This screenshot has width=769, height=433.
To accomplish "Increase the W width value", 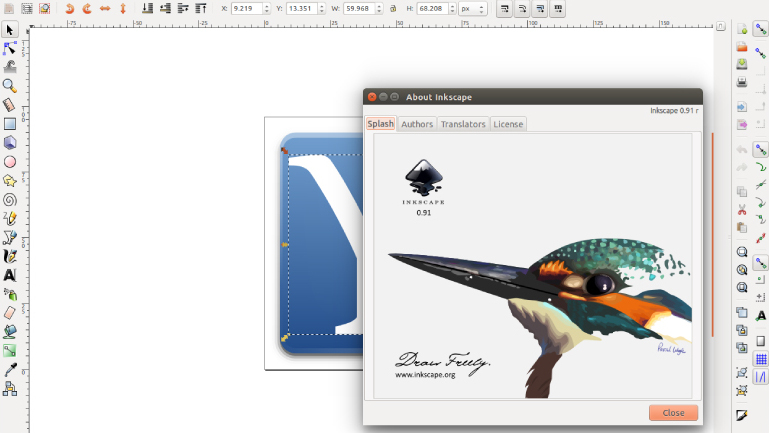I will click(379, 6).
